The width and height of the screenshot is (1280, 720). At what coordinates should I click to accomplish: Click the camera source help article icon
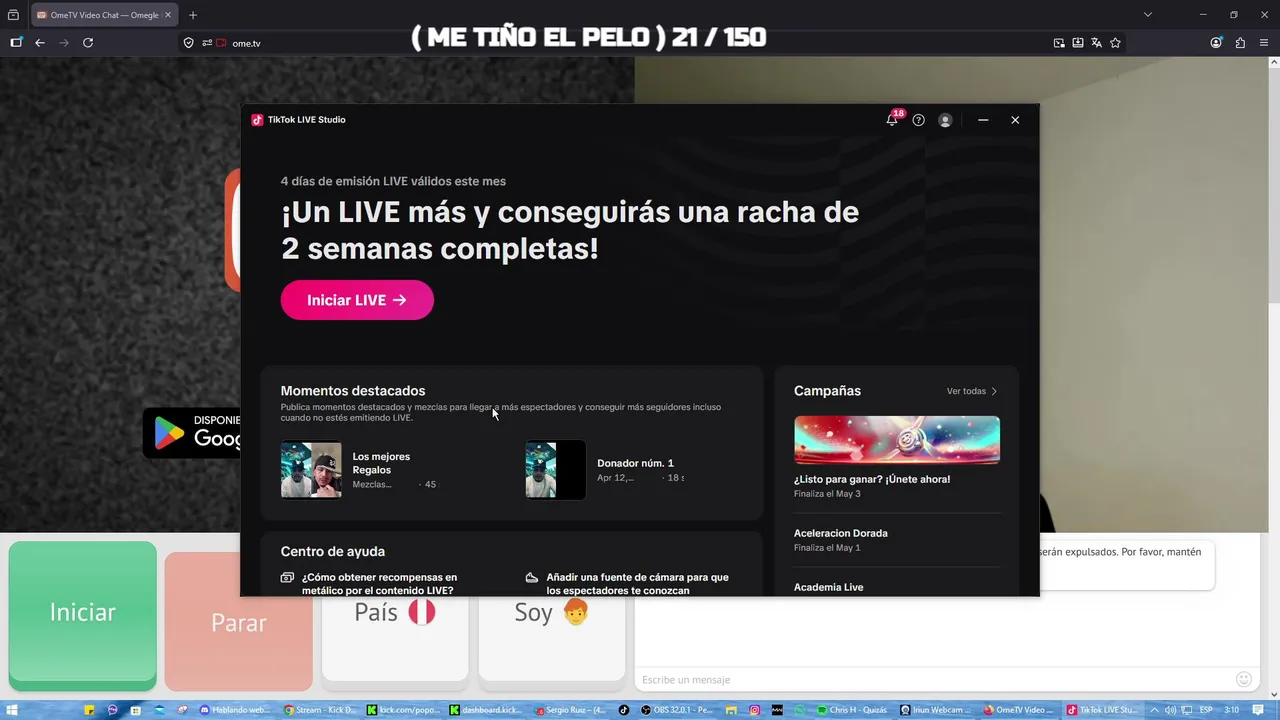click(x=532, y=578)
